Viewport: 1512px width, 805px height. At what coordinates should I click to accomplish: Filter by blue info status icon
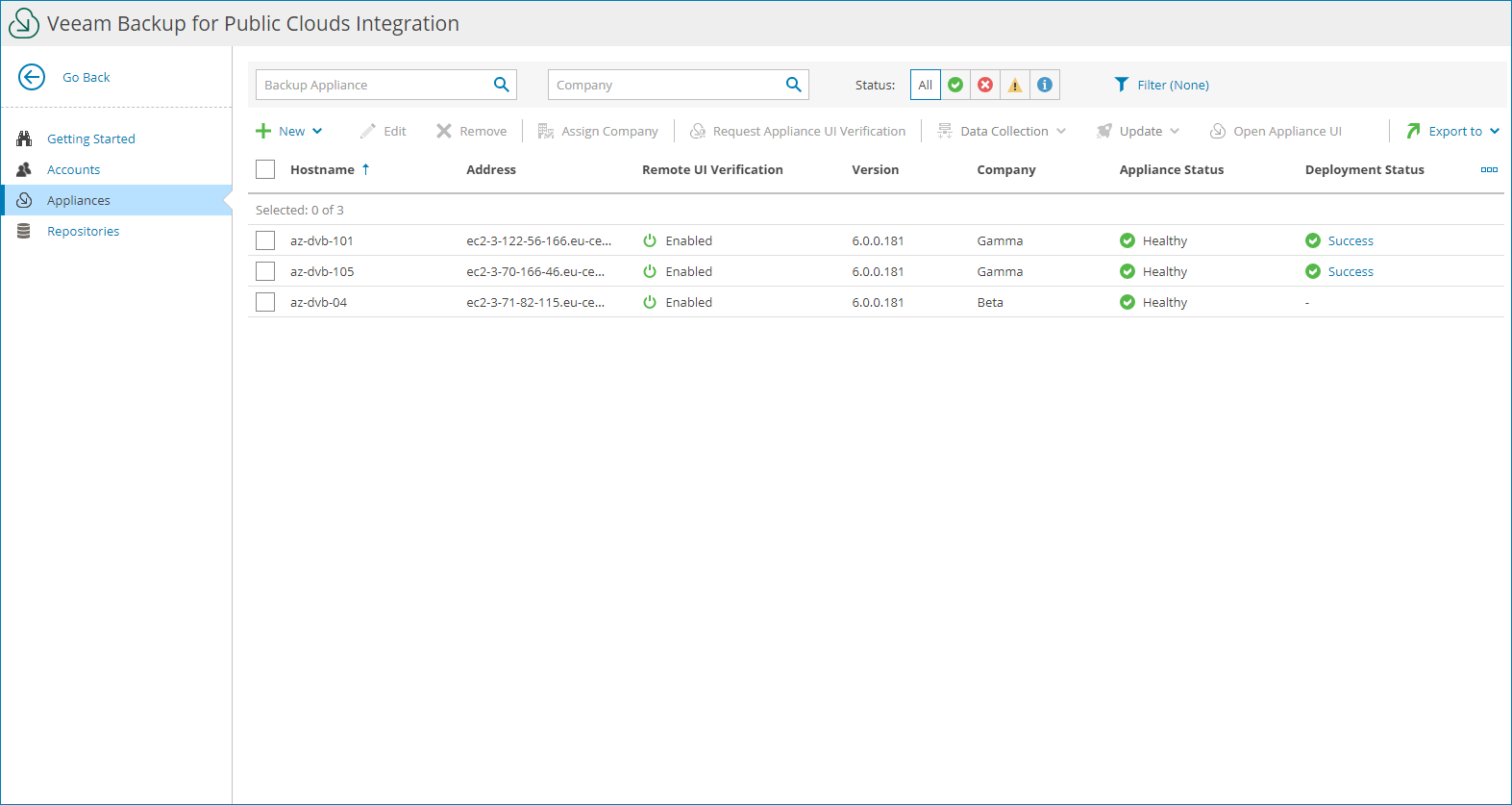1045,85
